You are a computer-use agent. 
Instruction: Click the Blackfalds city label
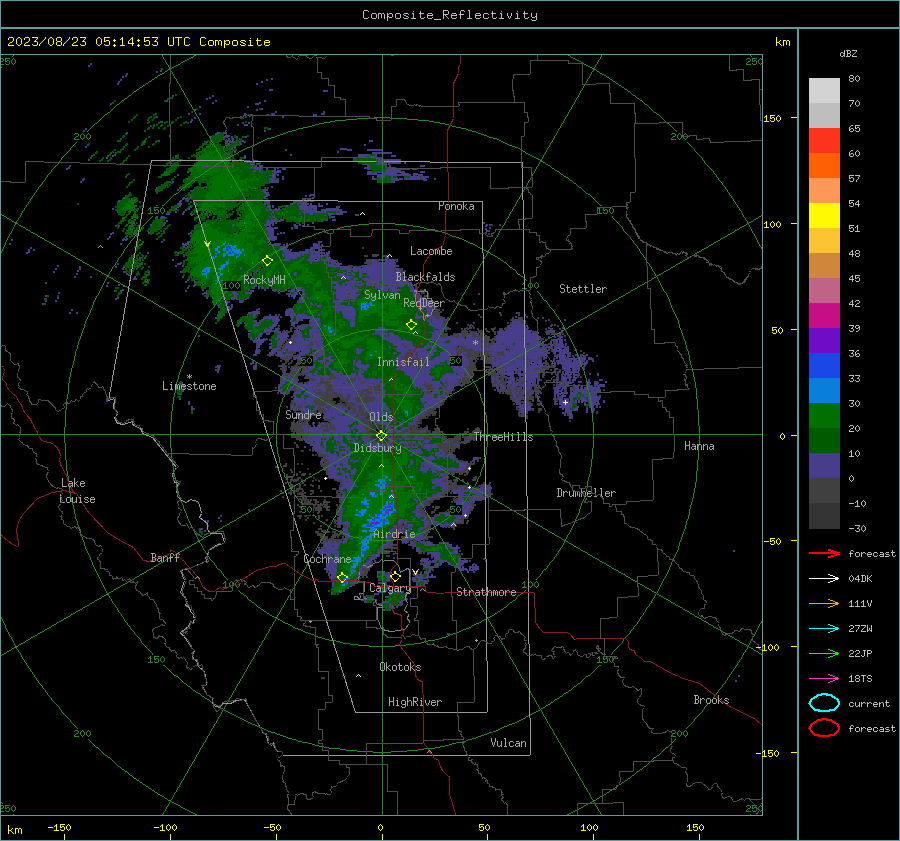coord(425,277)
